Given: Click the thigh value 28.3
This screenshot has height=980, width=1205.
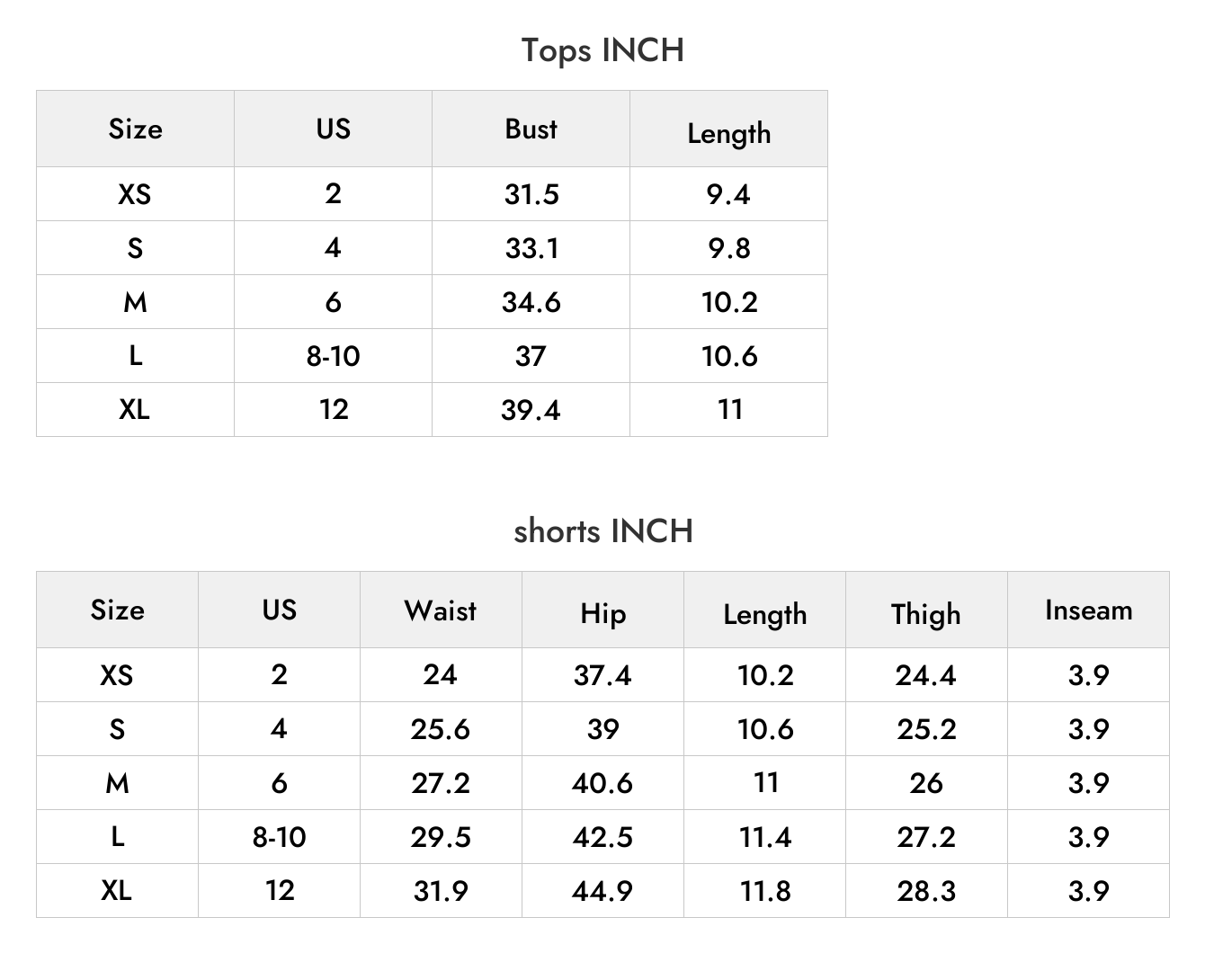Looking at the screenshot, I should (x=926, y=891).
